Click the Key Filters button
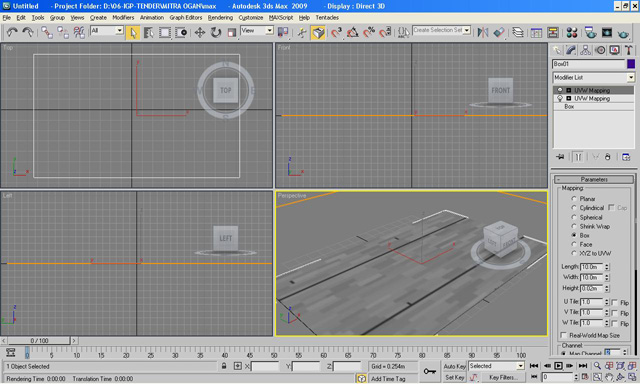The width and height of the screenshot is (640, 384). tap(503, 377)
